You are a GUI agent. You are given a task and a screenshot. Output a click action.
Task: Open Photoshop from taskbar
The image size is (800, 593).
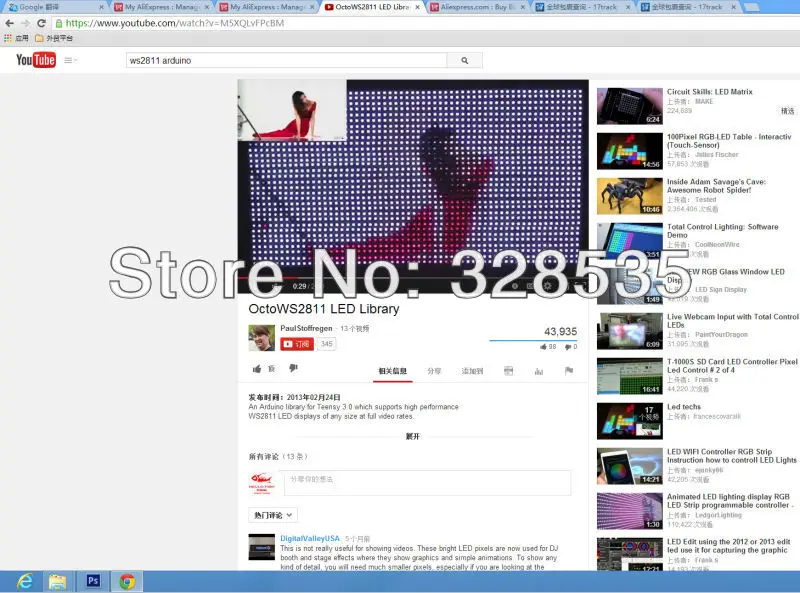click(x=93, y=581)
